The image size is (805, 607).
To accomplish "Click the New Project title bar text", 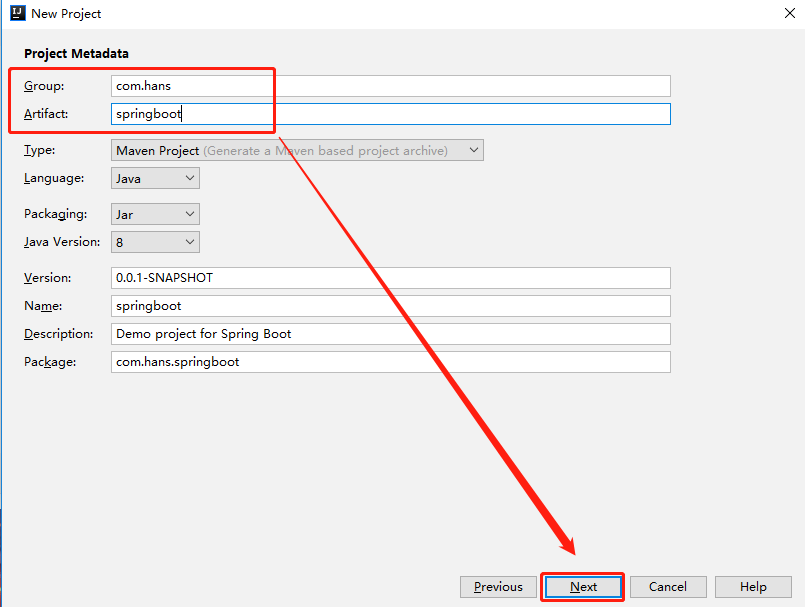I will (66, 14).
